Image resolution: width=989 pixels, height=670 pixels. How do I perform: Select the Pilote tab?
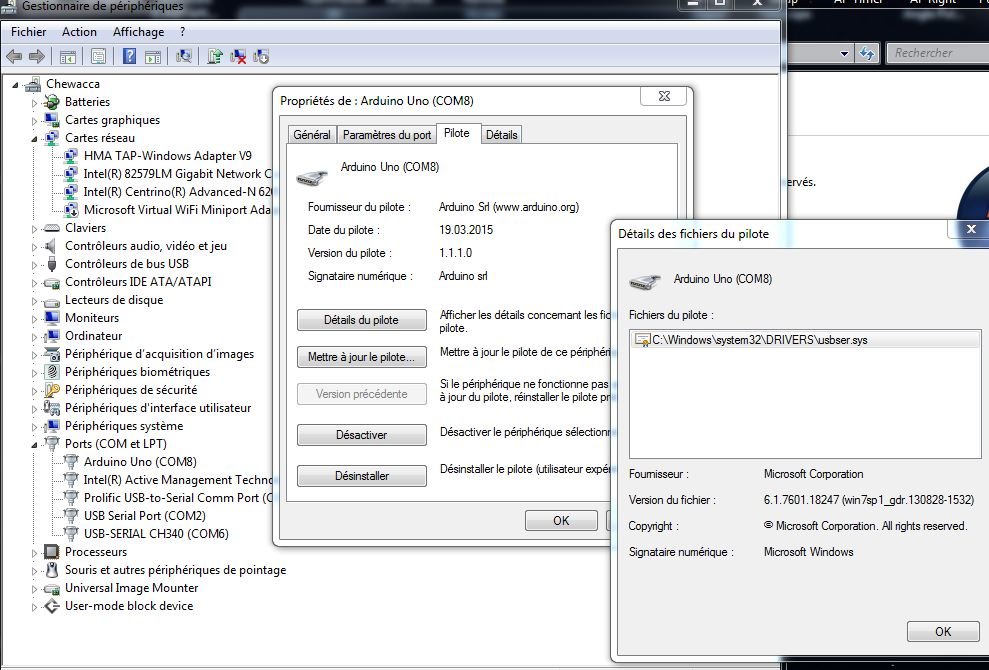[457, 133]
